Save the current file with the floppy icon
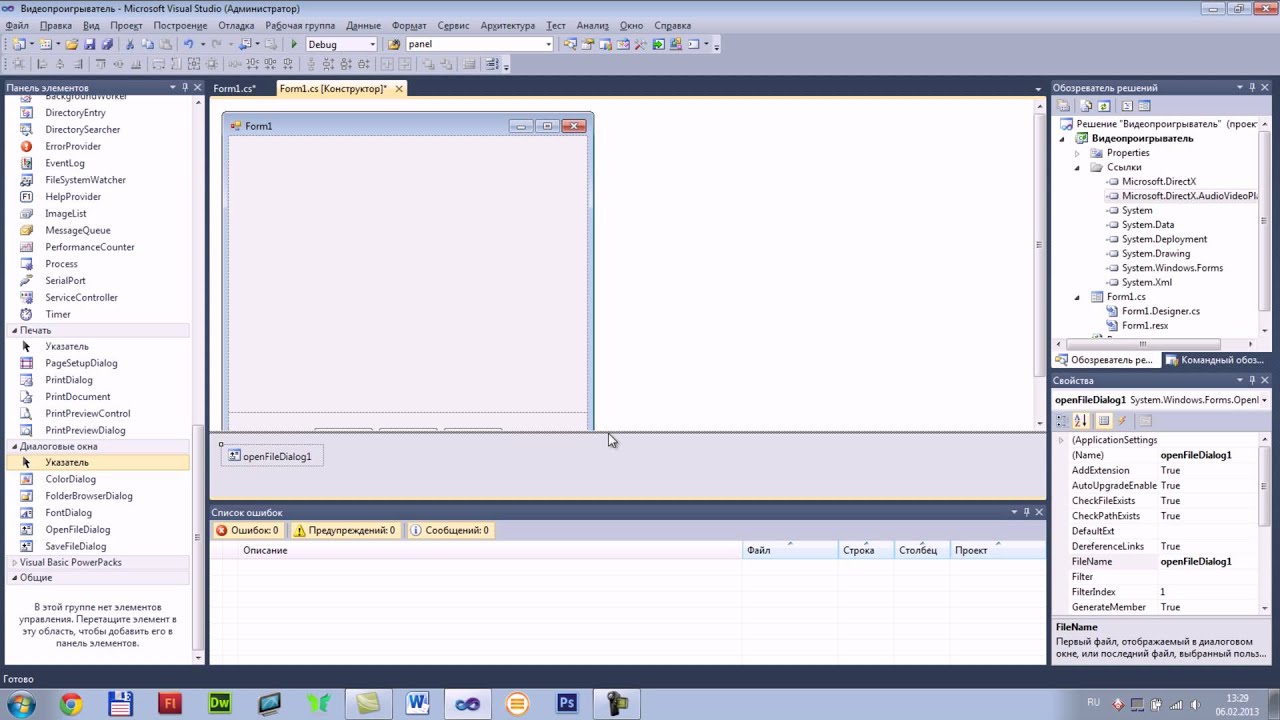This screenshot has width=1280, height=720. pos(89,44)
